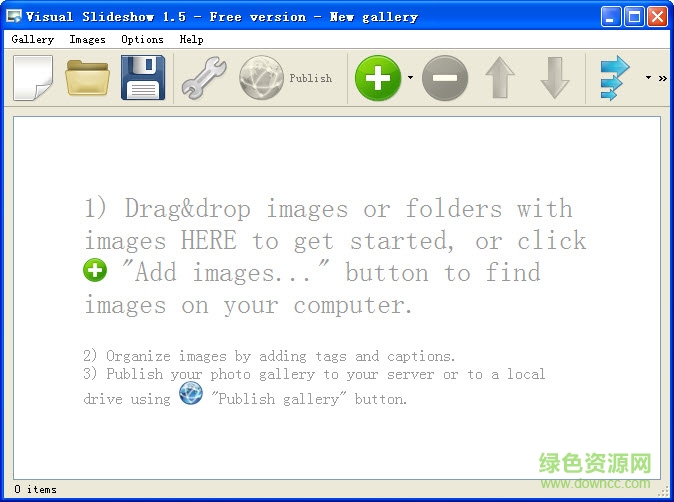The image size is (674, 502).
Task: Open the Images menu
Action: coord(87,39)
